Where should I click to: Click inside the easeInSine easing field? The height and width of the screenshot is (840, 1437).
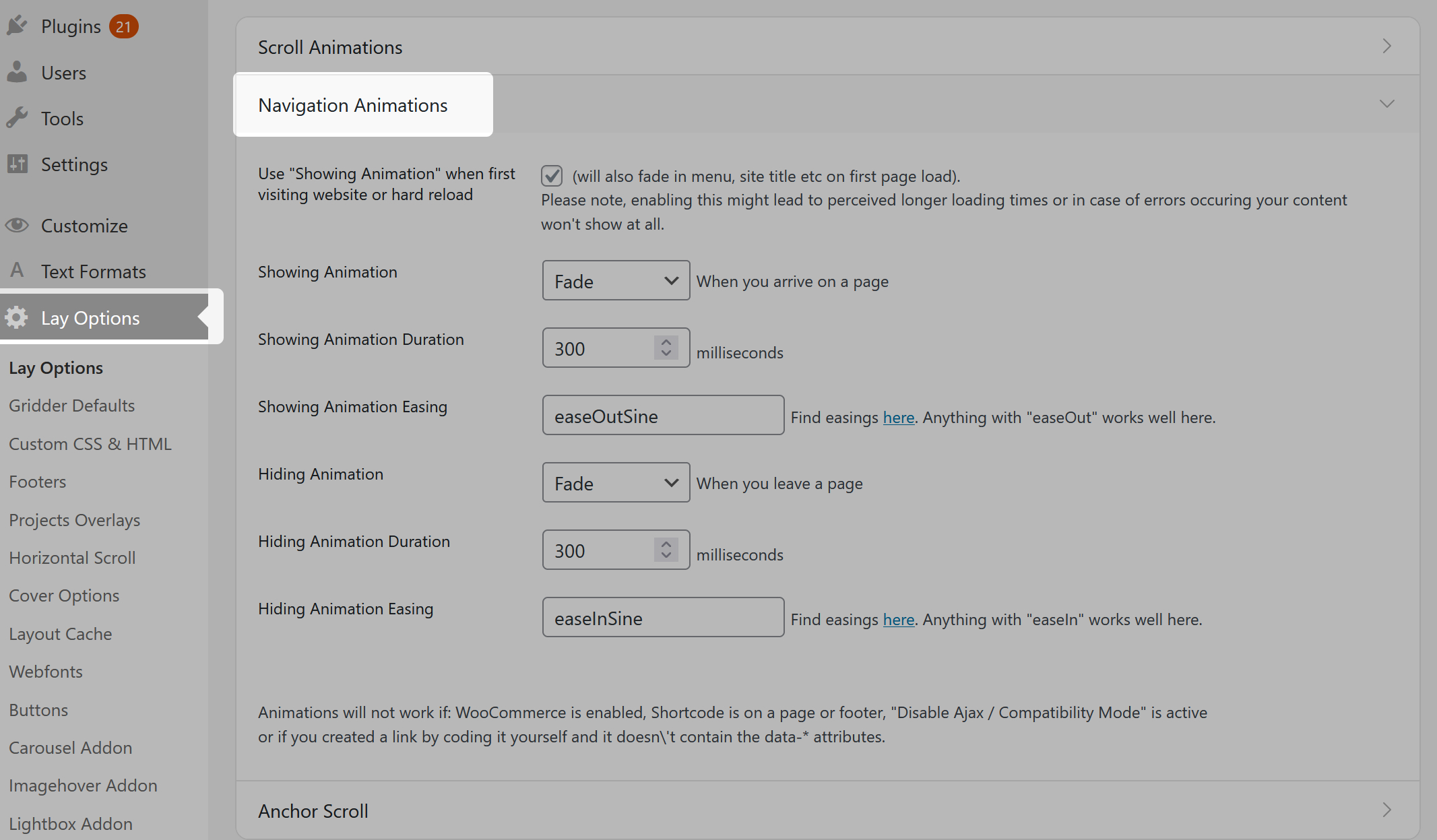point(662,617)
